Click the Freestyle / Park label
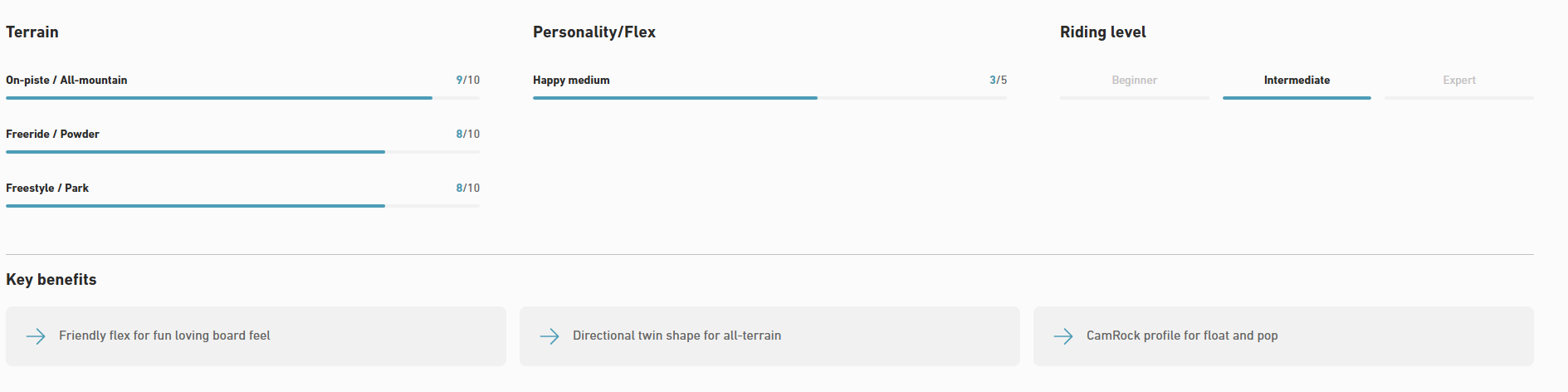This screenshot has width=1568, height=392. 47,189
